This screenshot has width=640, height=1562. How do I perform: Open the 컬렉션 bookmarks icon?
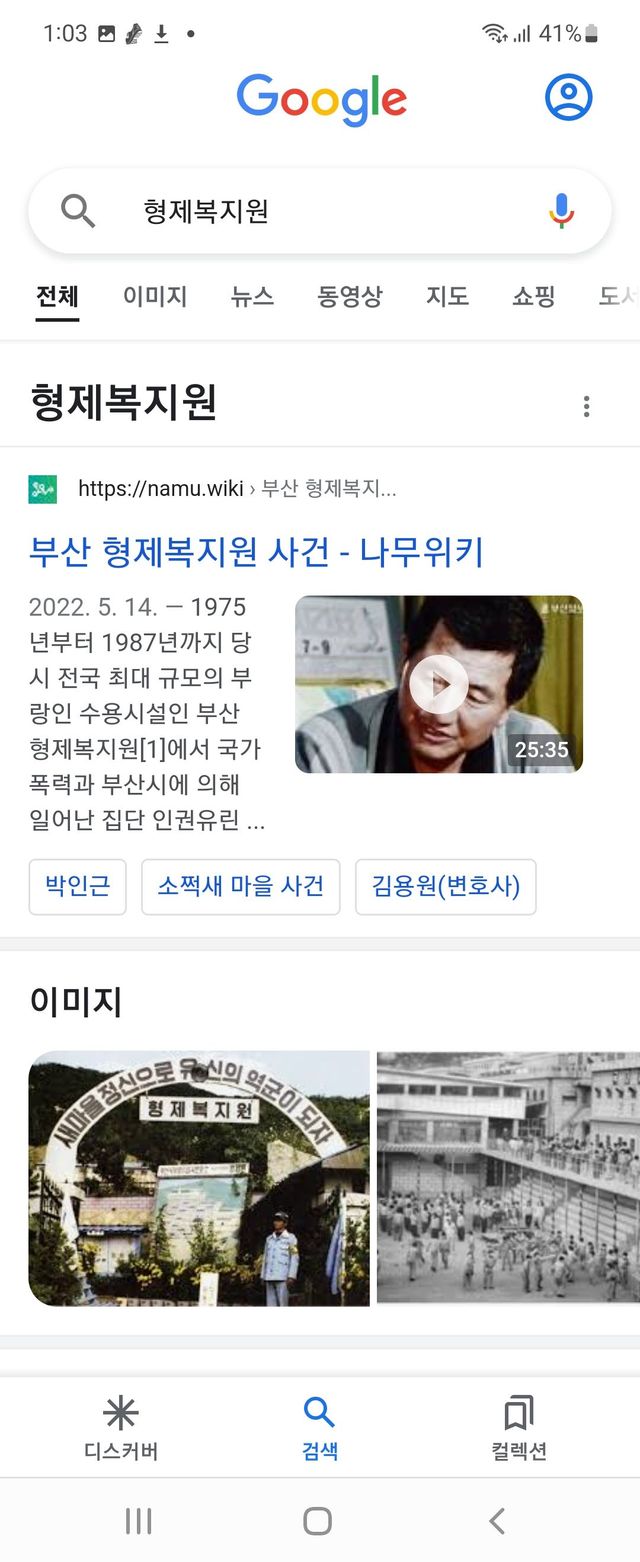pos(519,1413)
